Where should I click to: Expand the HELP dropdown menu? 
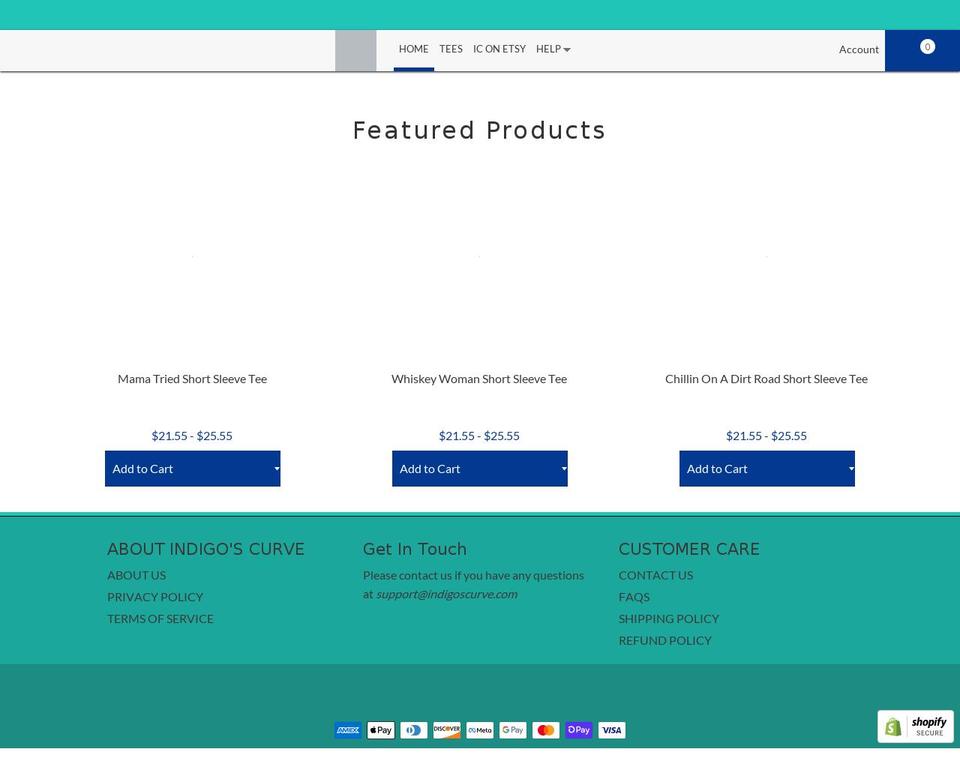tap(553, 49)
